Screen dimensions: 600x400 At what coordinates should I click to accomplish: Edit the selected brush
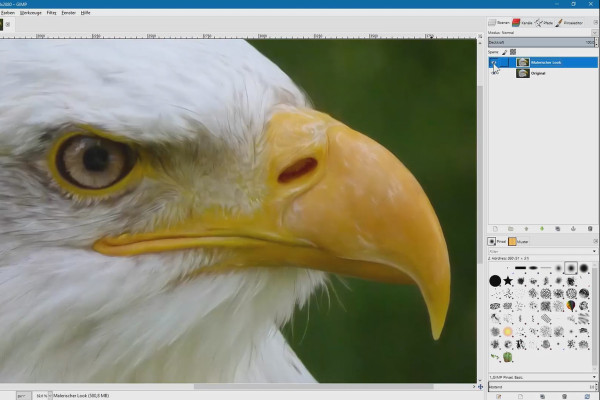(x=499, y=397)
